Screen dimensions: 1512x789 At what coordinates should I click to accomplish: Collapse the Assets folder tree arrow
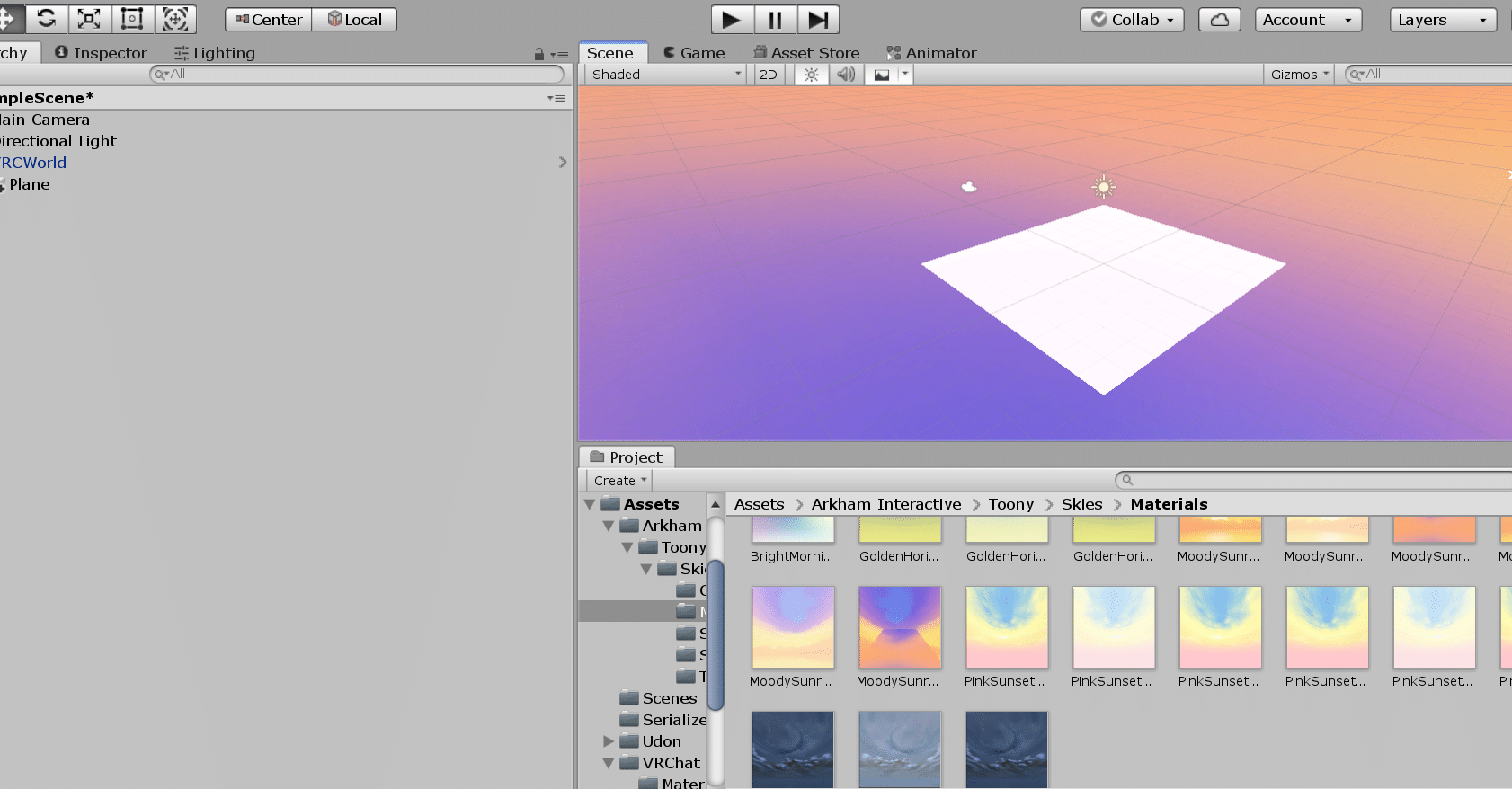pyautogui.click(x=590, y=505)
